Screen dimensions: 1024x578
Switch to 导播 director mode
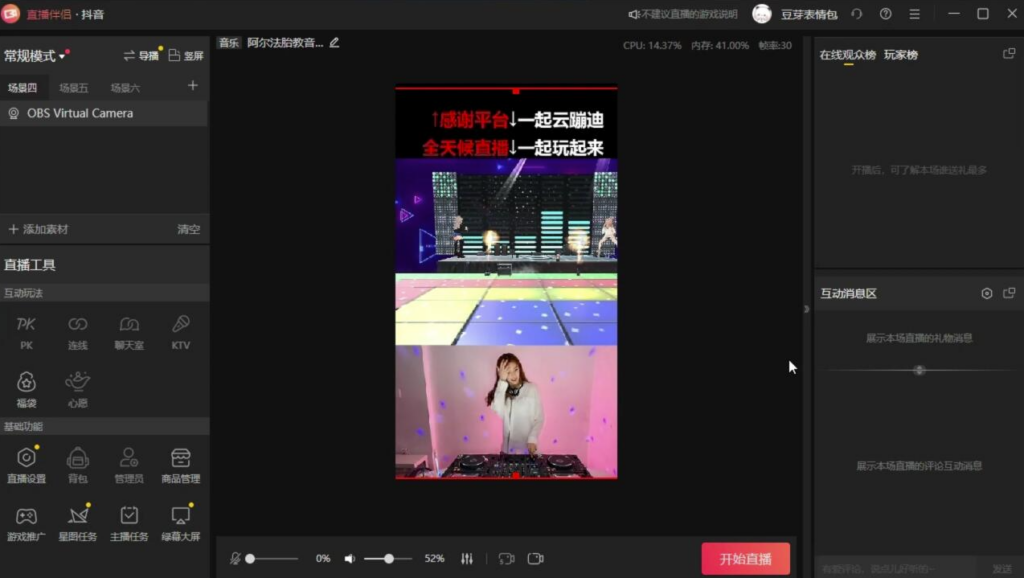point(141,56)
